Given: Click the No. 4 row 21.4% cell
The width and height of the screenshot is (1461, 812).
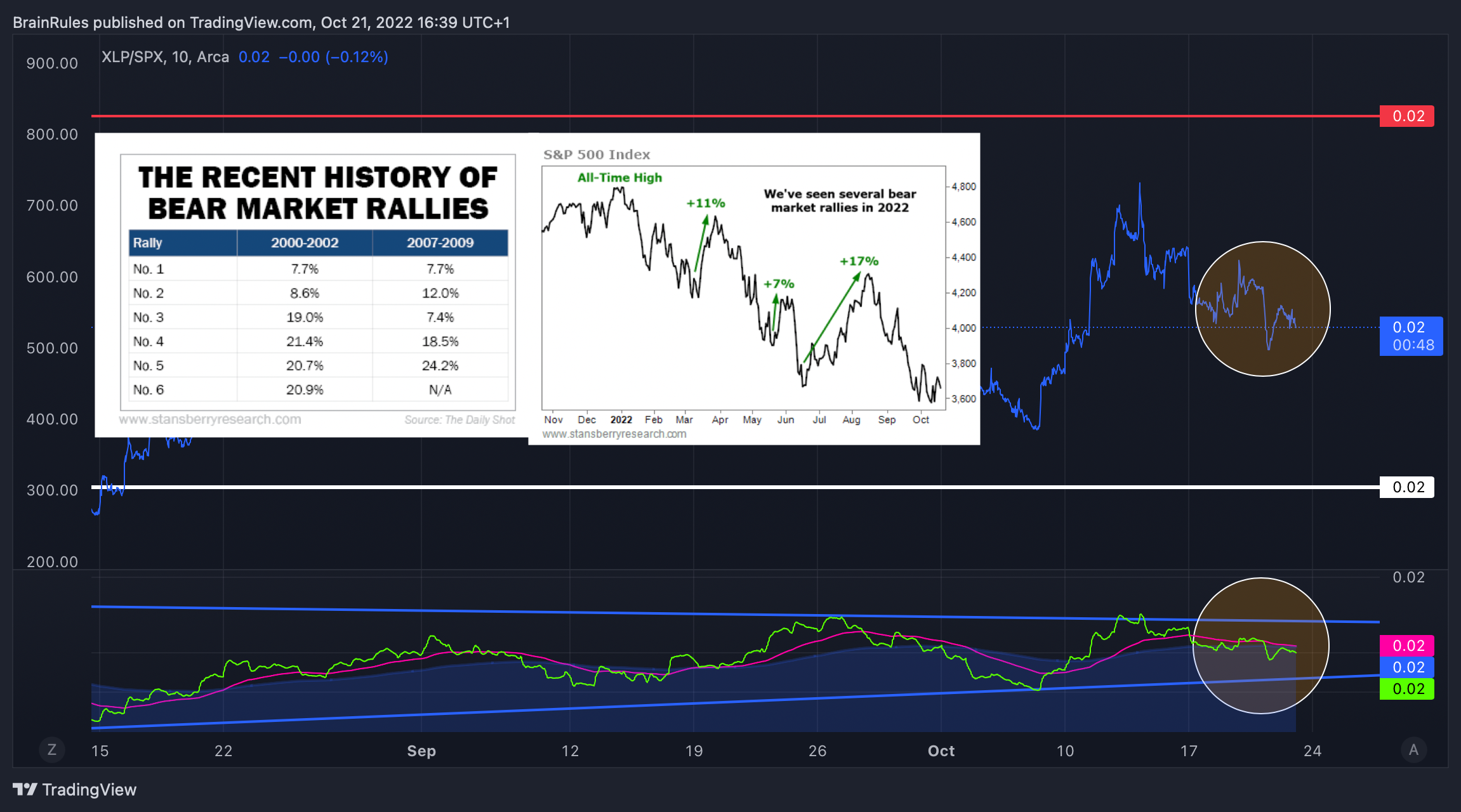Looking at the screenshot, I should pyautogui.click(x=305, y=341).
